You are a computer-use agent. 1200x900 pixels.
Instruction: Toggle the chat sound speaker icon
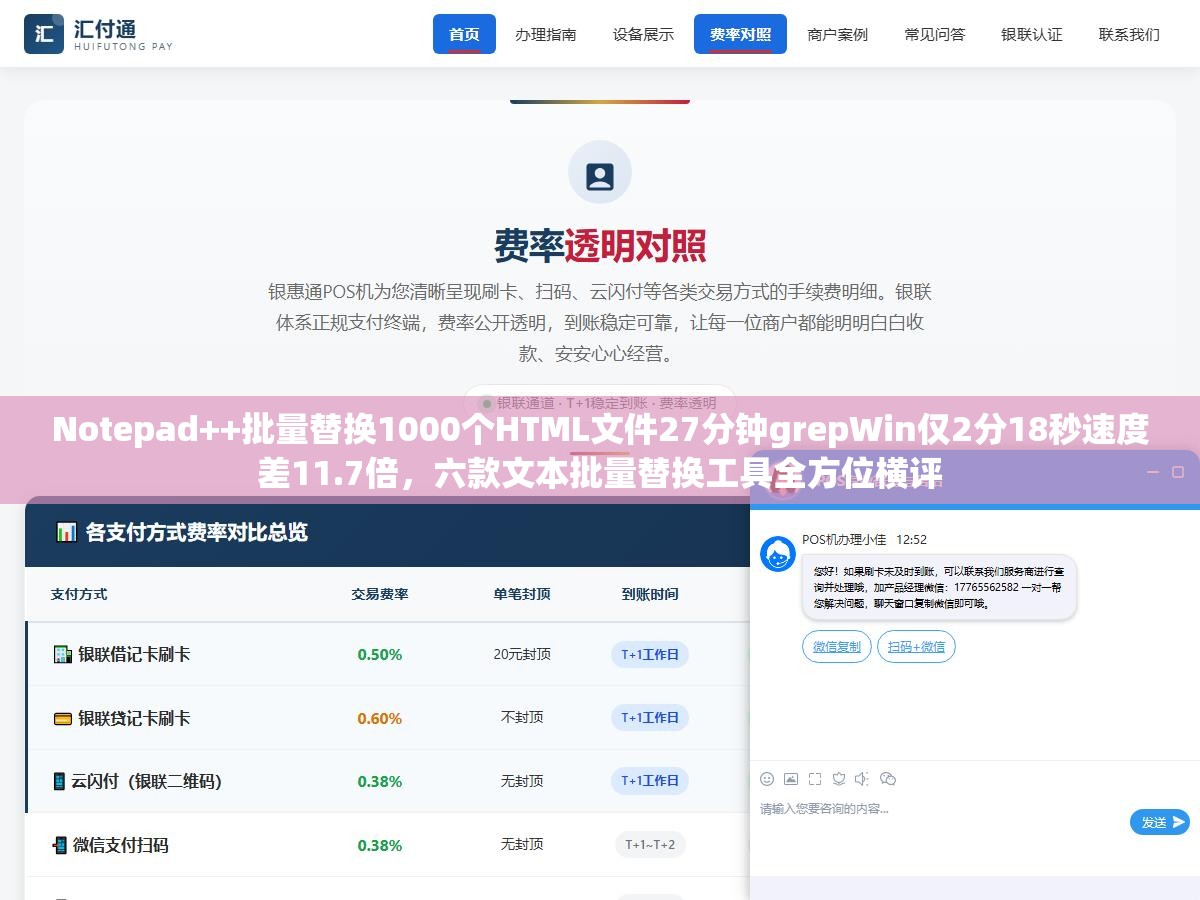coord(863,779)
